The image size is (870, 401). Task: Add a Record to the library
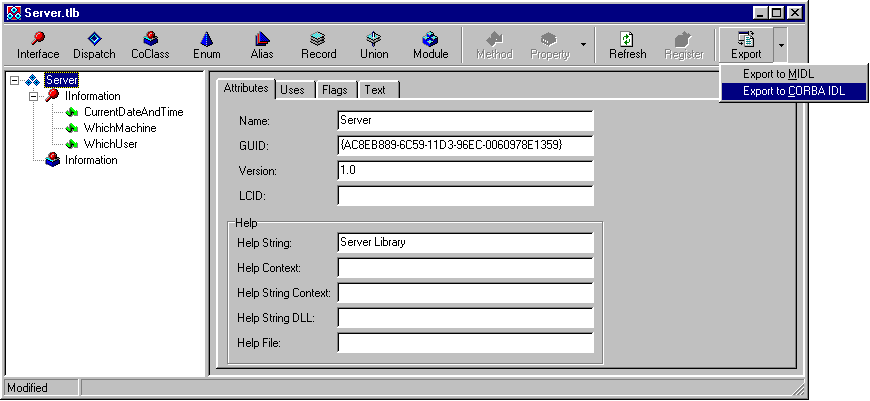[318, 45]
